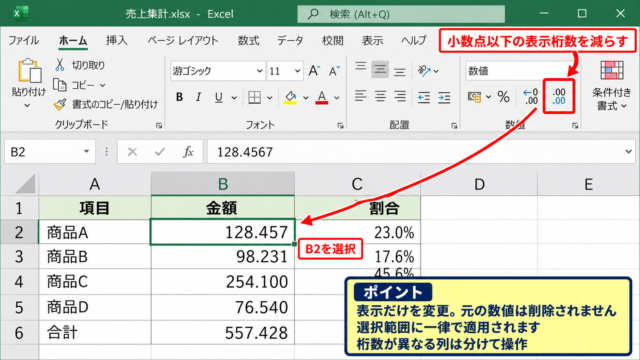
Task: Expand font color options arrow
Action: [337, 98]
